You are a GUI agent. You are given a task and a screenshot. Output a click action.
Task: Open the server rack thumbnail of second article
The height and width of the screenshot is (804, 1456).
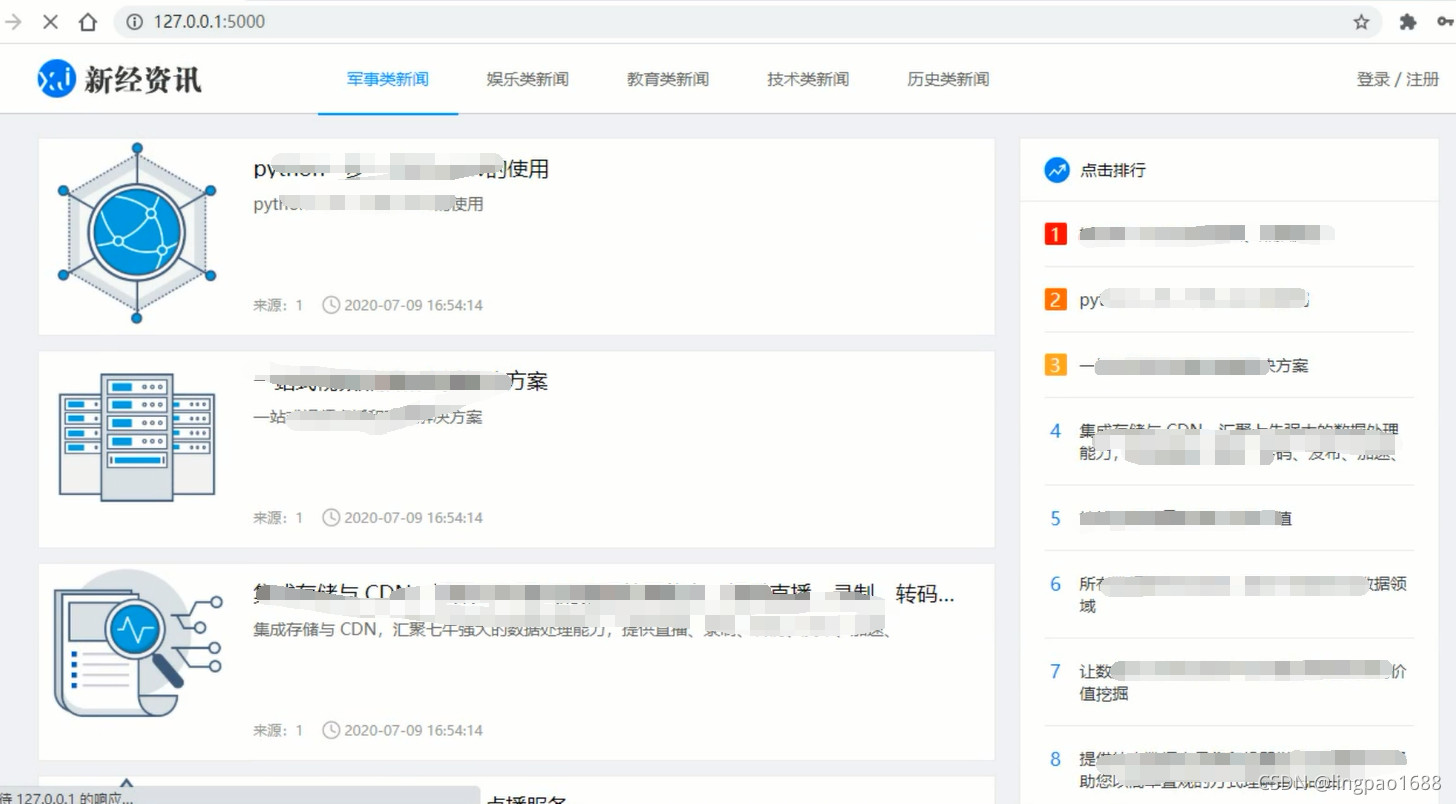[137, 437]
